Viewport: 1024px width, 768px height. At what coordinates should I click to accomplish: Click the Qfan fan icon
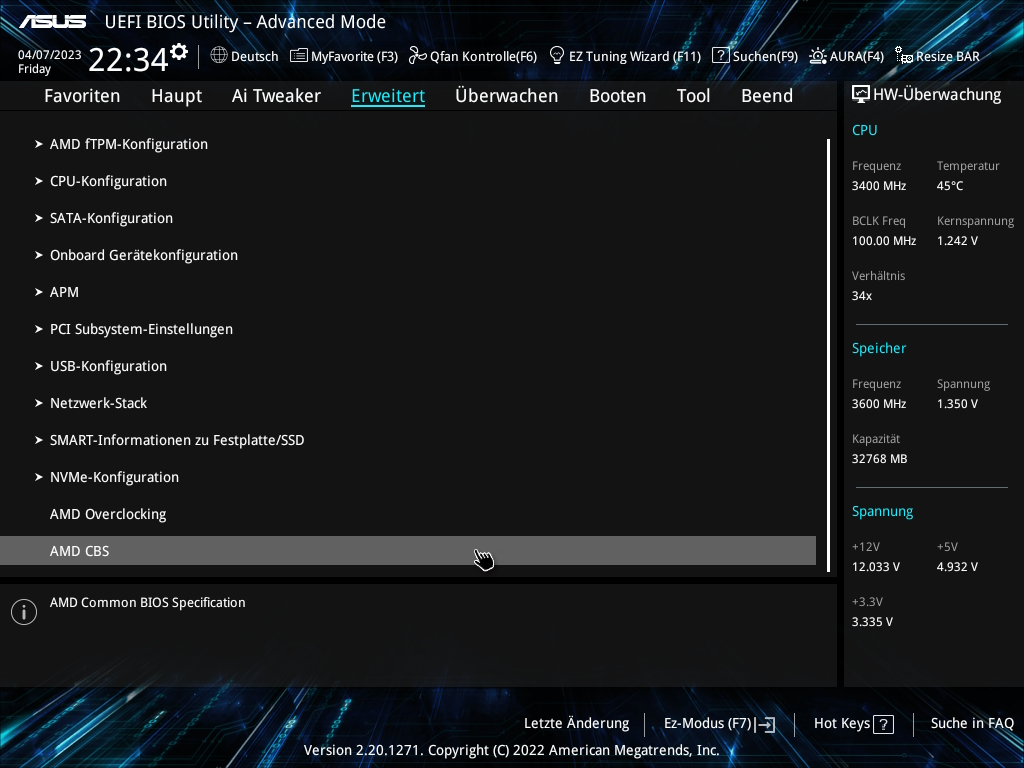coord(417,56)
